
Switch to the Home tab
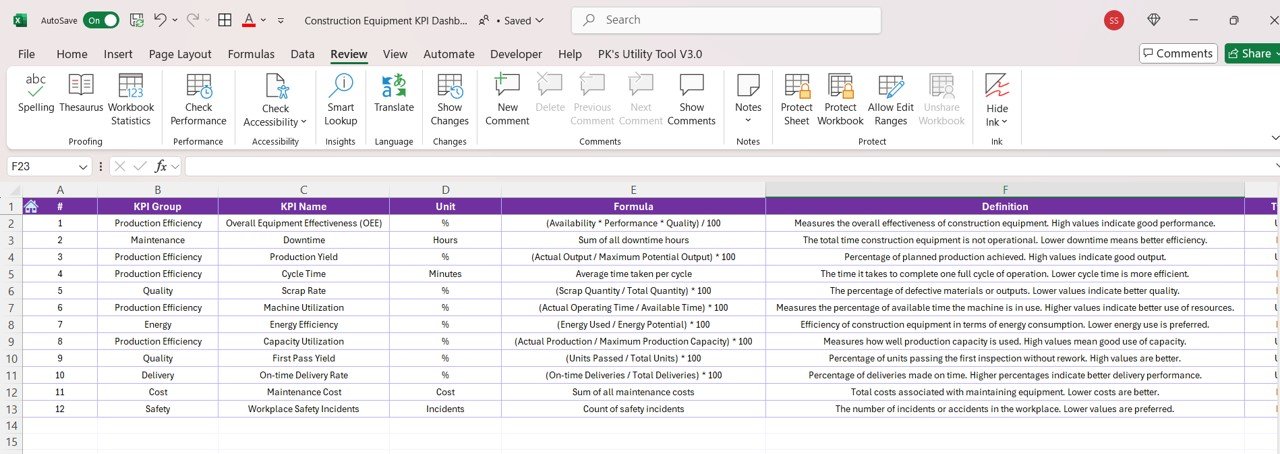(72, 54)
